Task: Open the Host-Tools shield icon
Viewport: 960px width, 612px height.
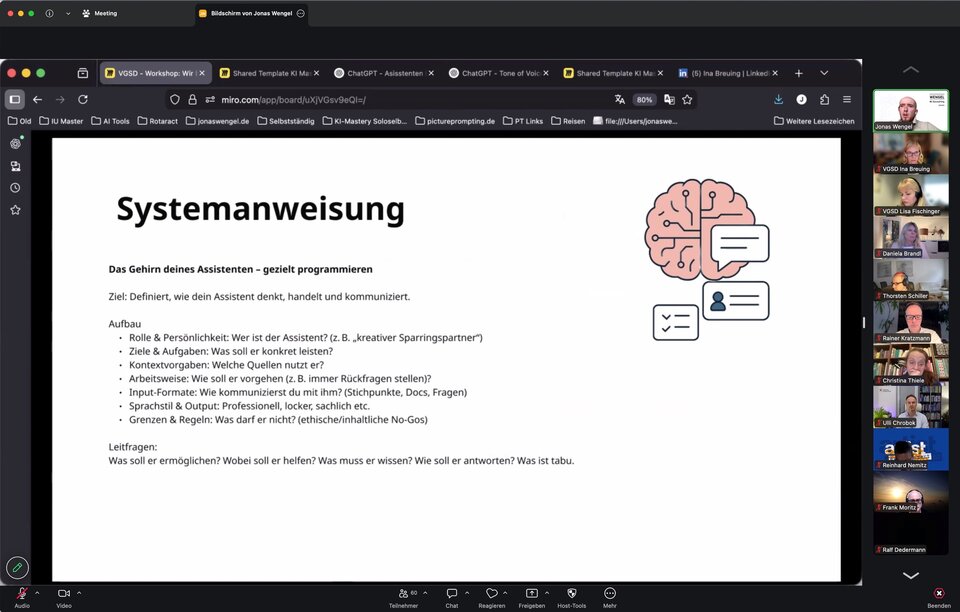Action: 572,594
